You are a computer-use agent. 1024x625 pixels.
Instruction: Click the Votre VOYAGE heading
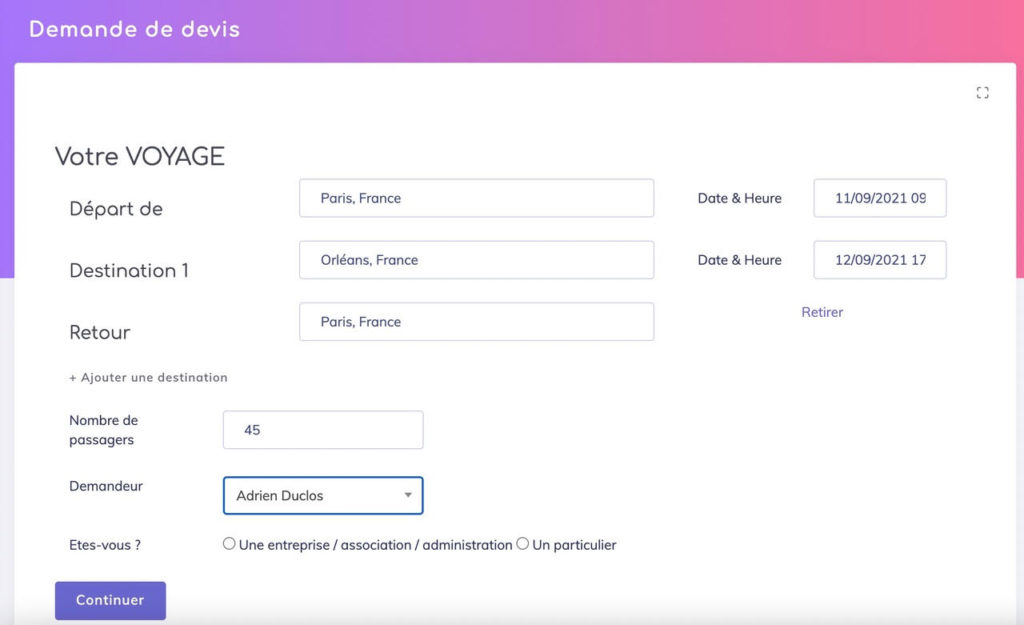140,157
